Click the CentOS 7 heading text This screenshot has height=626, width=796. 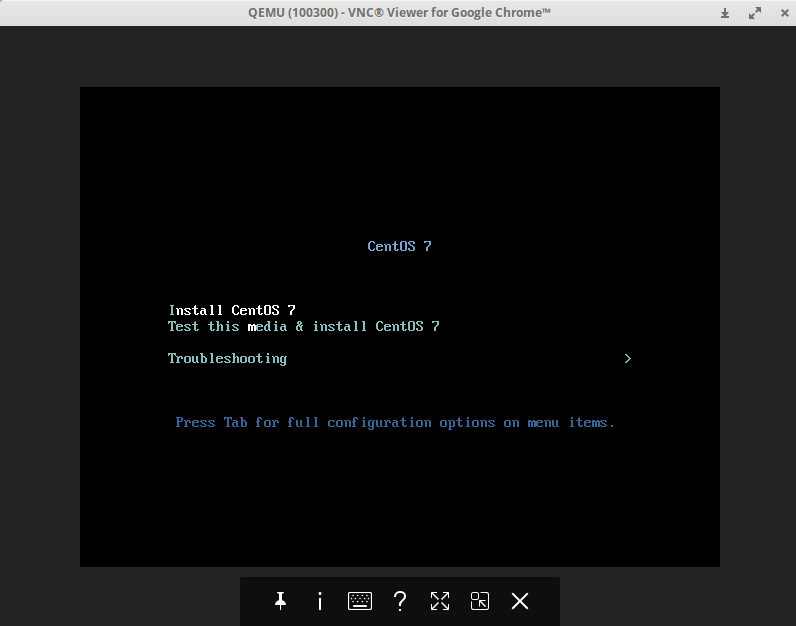[399, 246]
